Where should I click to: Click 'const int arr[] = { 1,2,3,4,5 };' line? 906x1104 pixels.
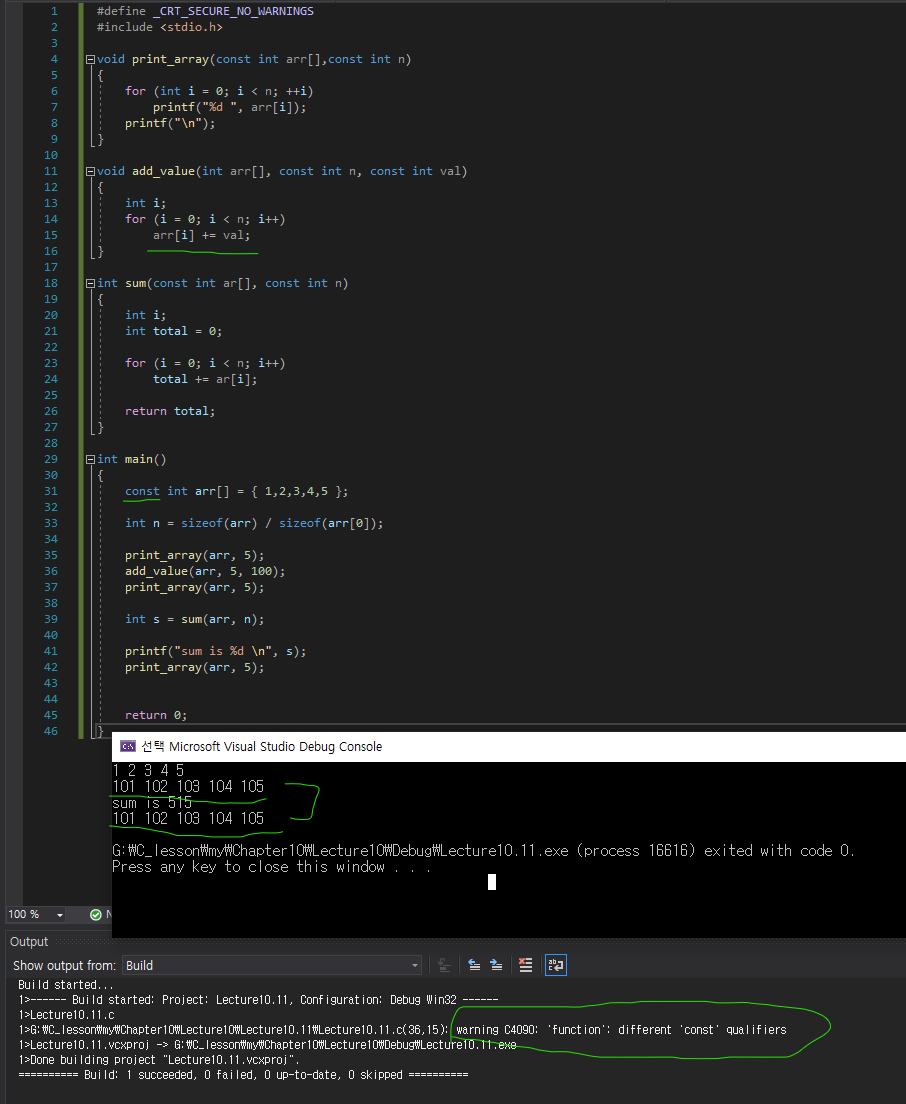pyautogui.click(x=237, y=491)
